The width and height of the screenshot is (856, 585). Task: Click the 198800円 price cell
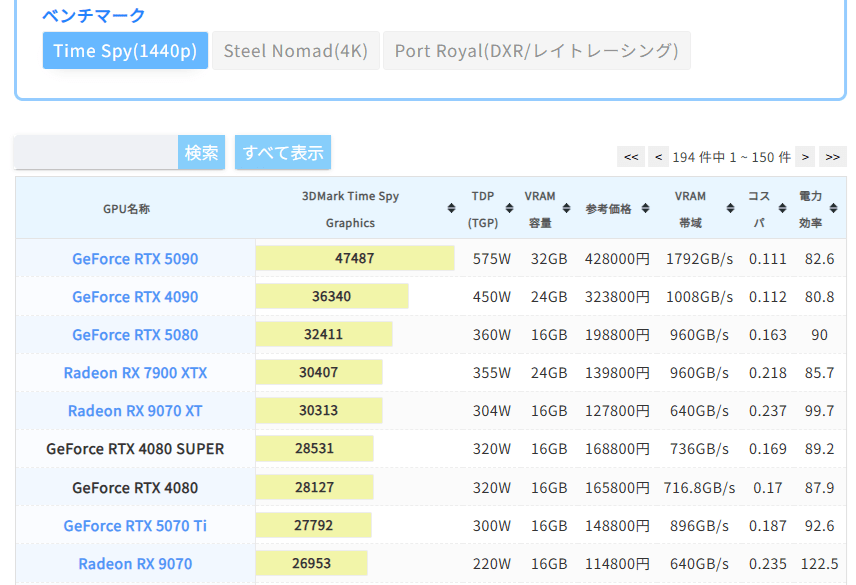coord(617,335)
